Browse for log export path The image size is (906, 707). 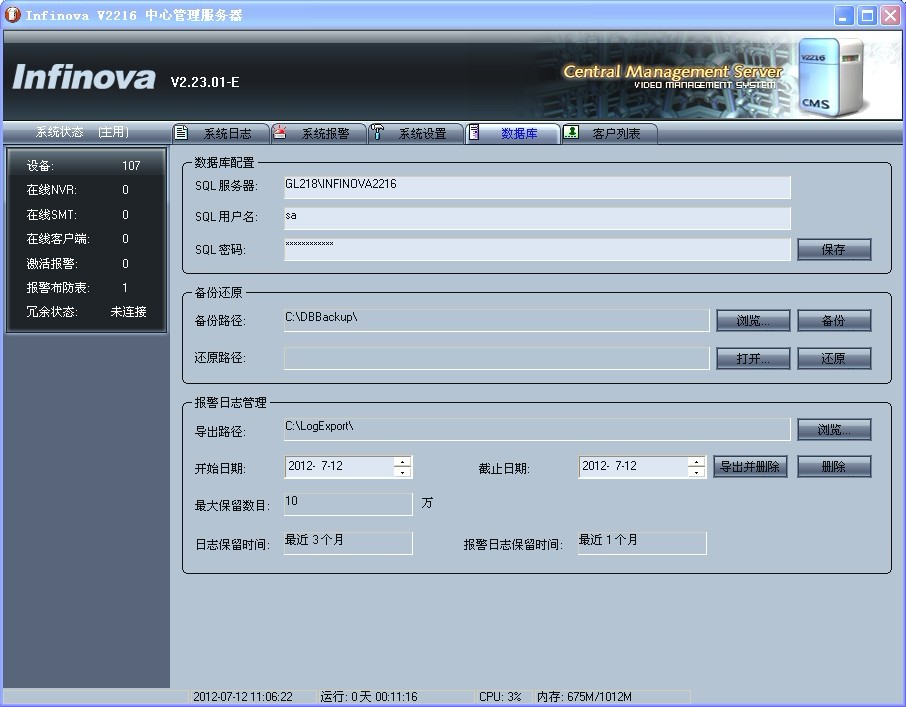point(834,430)
